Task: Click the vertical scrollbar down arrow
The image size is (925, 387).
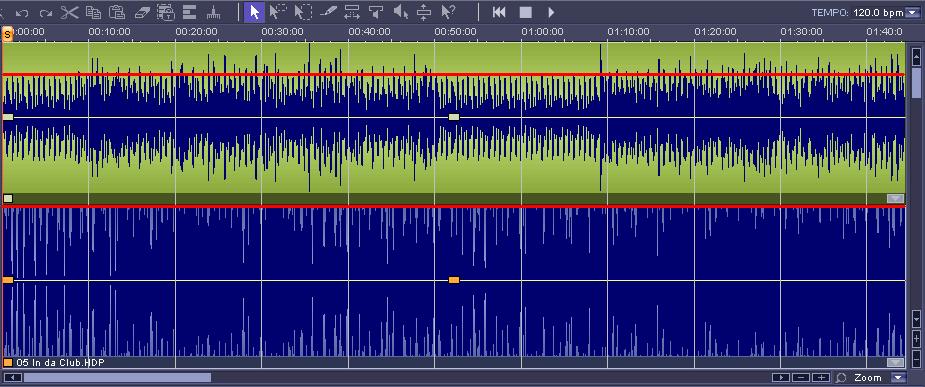Action: pos(916,319)
